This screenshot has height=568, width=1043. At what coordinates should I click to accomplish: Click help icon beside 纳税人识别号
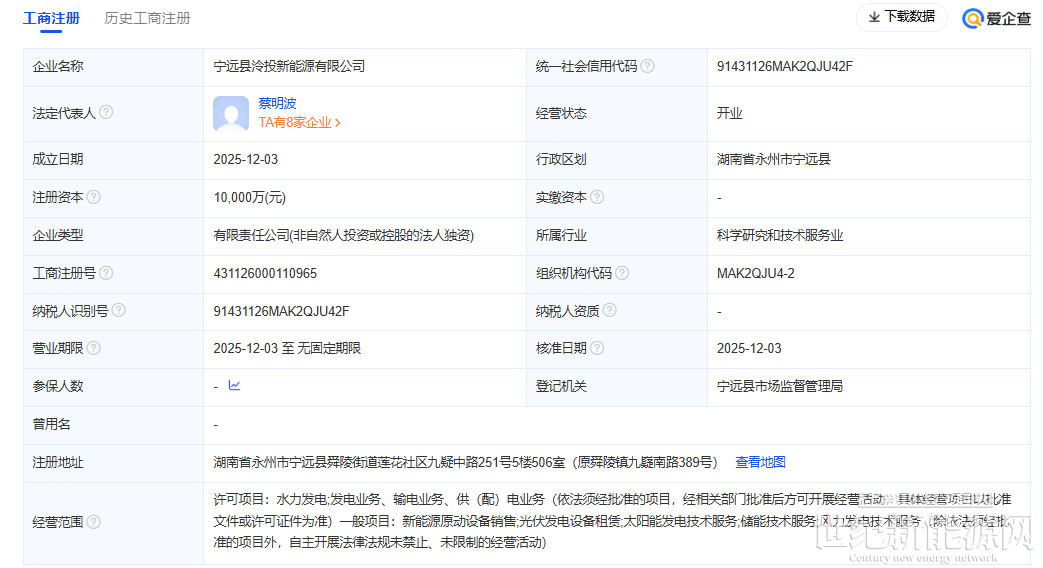(118, 311)
